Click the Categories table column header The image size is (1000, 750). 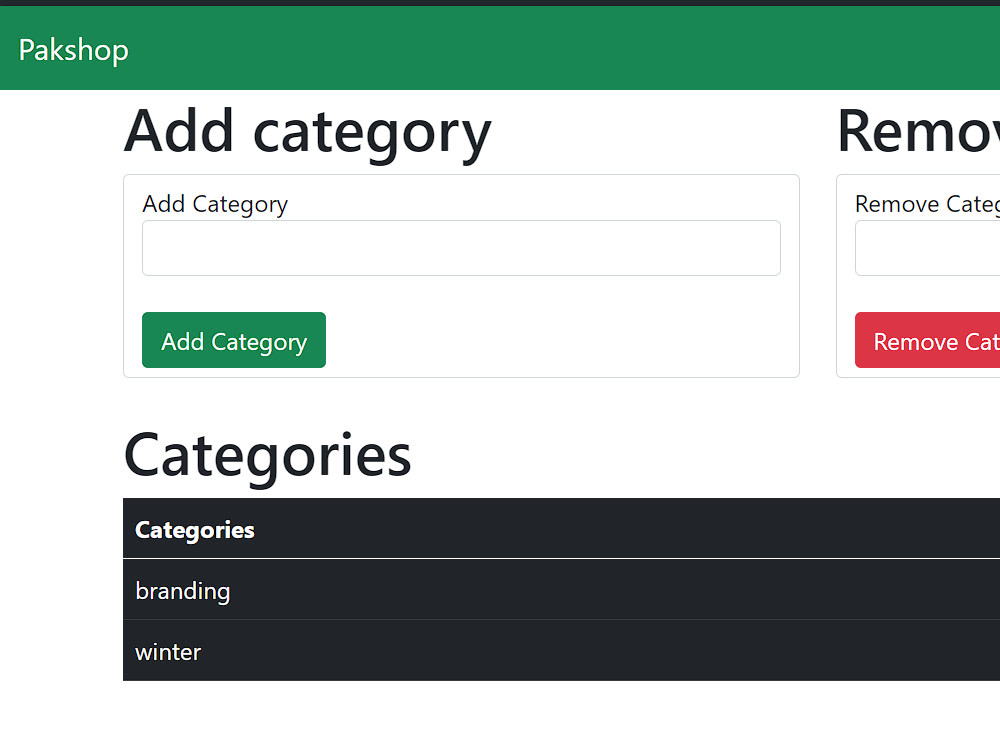(561, 529)
